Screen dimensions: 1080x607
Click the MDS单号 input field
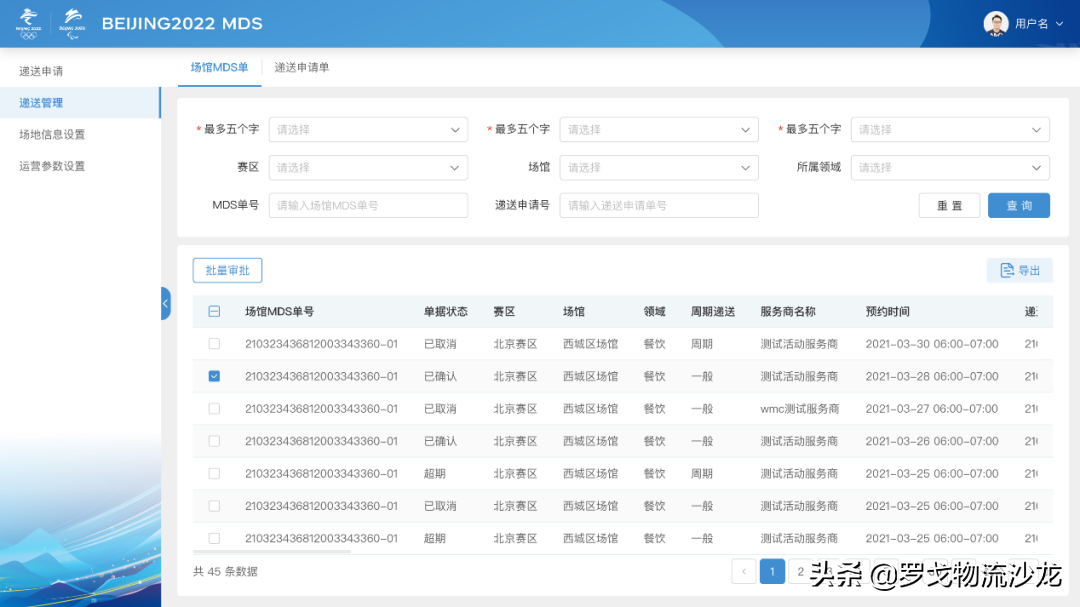(x=368, y=205)
